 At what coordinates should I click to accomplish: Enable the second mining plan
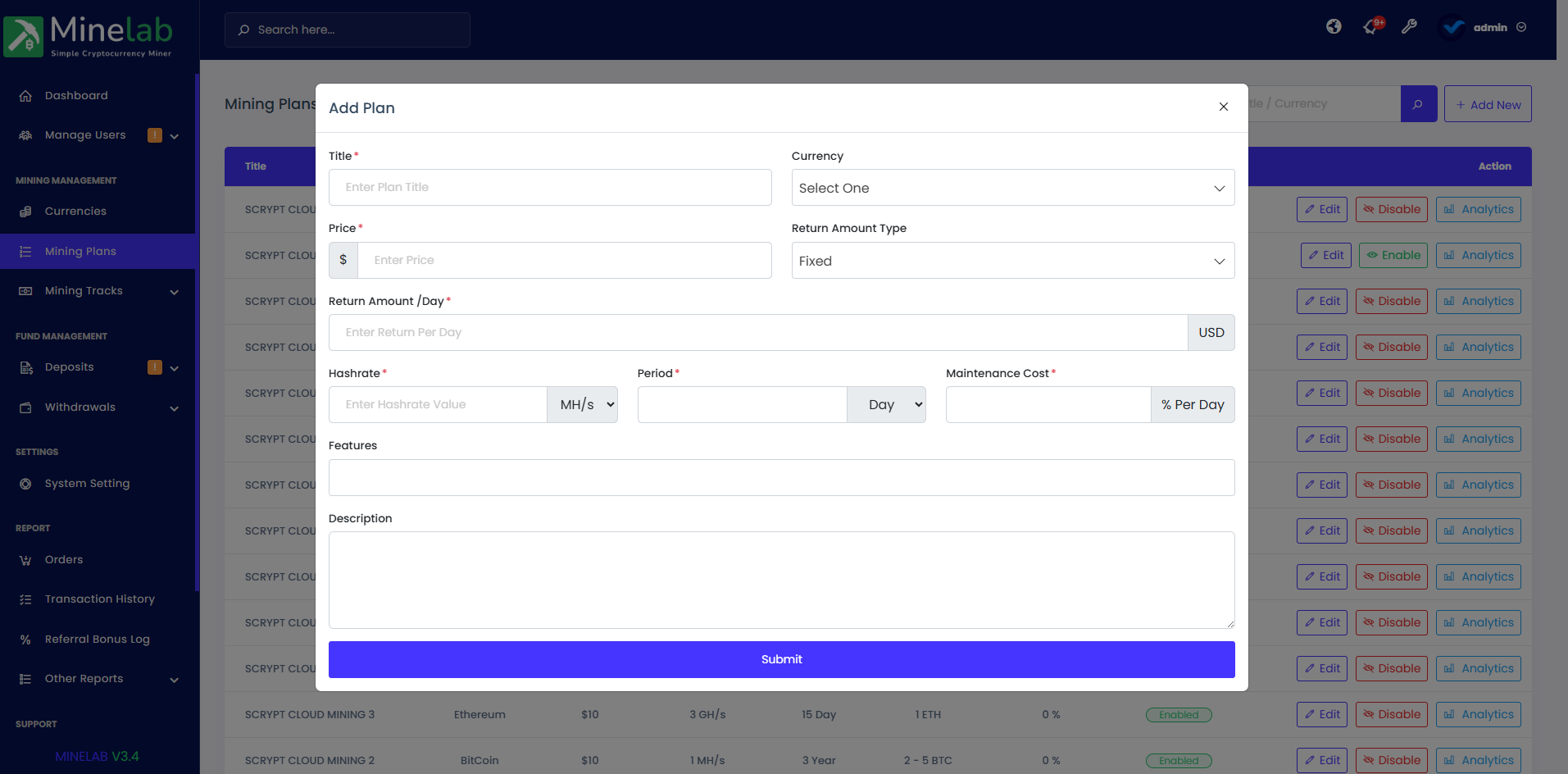tap(1393, 255)
